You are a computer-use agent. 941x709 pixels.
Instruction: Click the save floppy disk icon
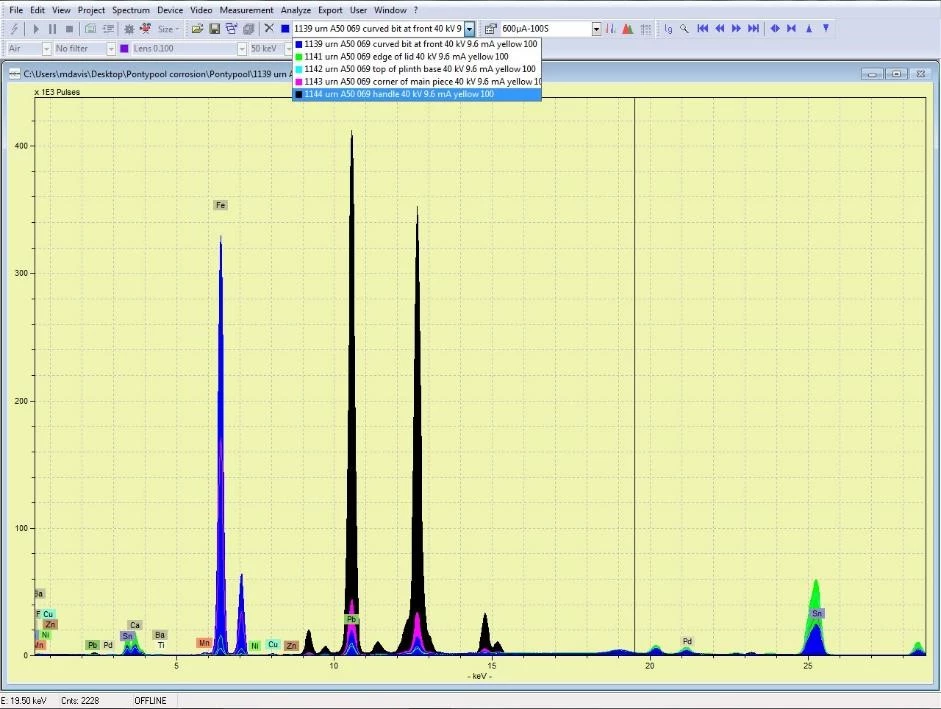coord(215,29)
